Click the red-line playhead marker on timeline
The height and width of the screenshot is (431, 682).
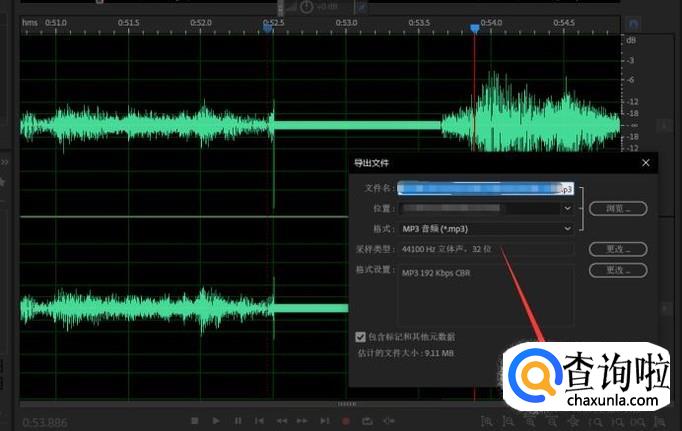tap(475, 29)
